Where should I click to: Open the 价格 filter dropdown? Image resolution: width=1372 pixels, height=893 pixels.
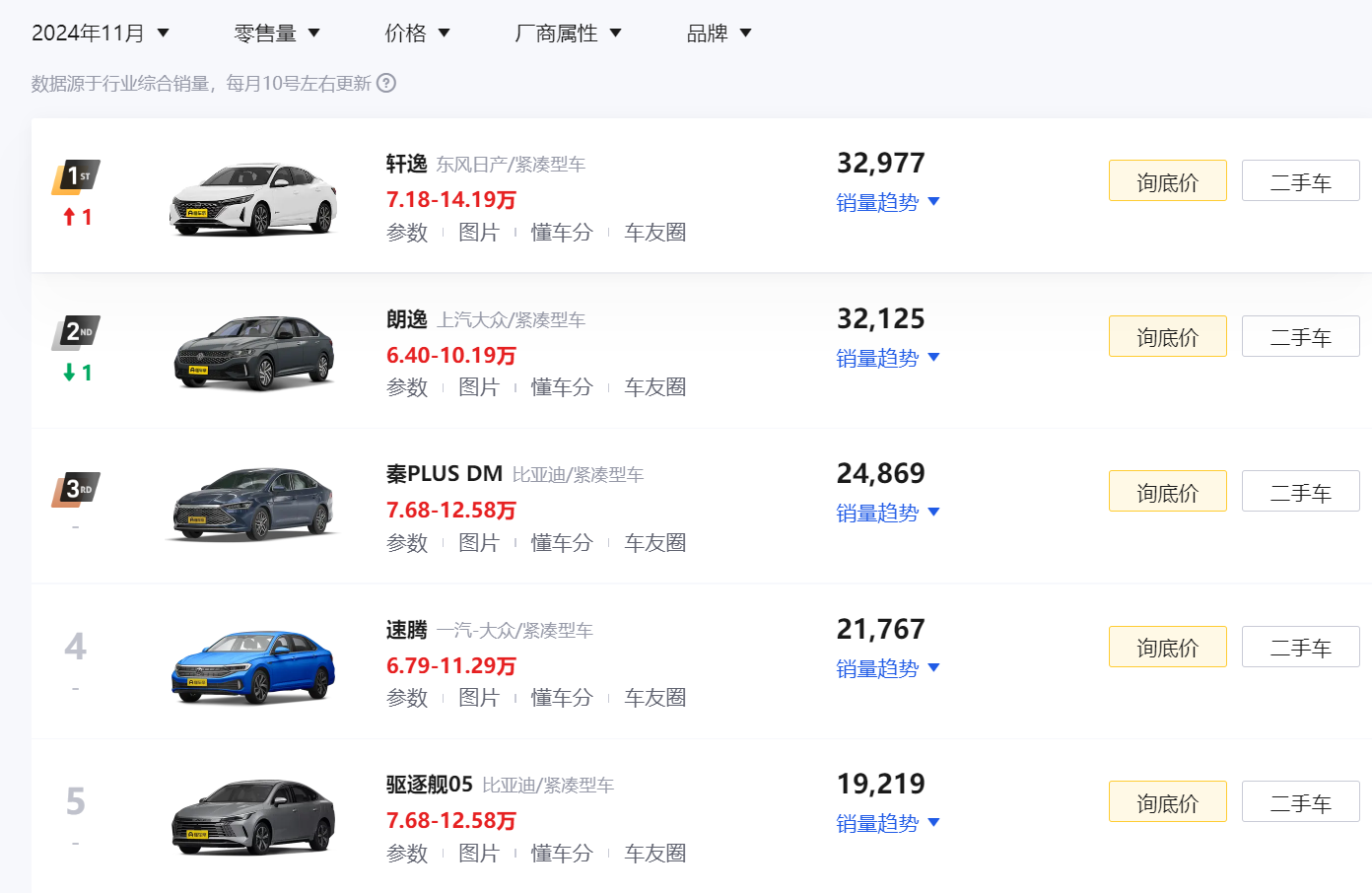pos(417,33)
